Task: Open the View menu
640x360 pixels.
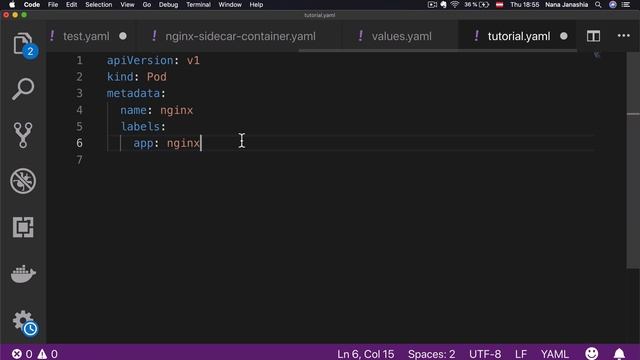Action: click(x=127, y=4)
